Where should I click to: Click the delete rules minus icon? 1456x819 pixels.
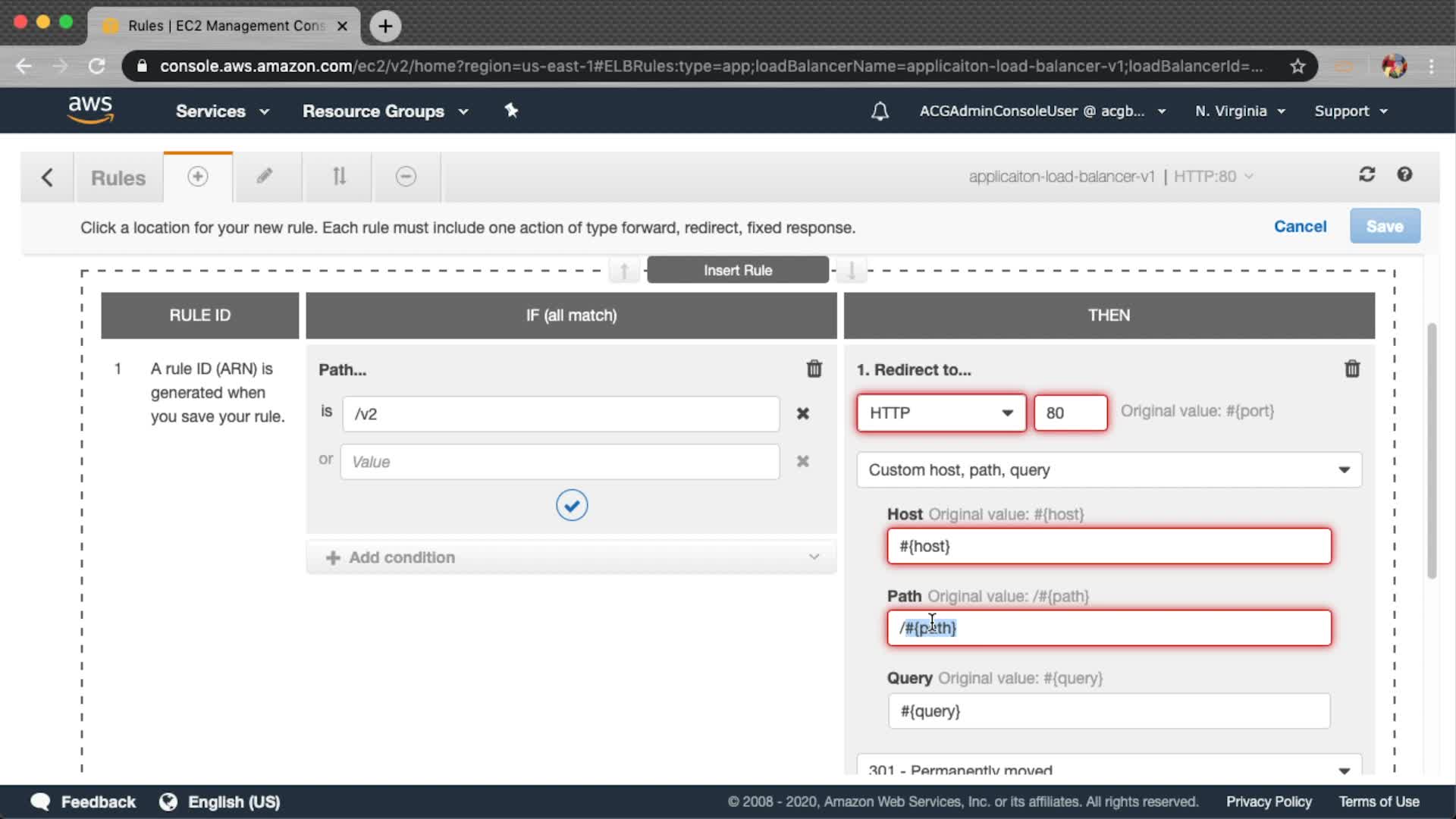406,177
